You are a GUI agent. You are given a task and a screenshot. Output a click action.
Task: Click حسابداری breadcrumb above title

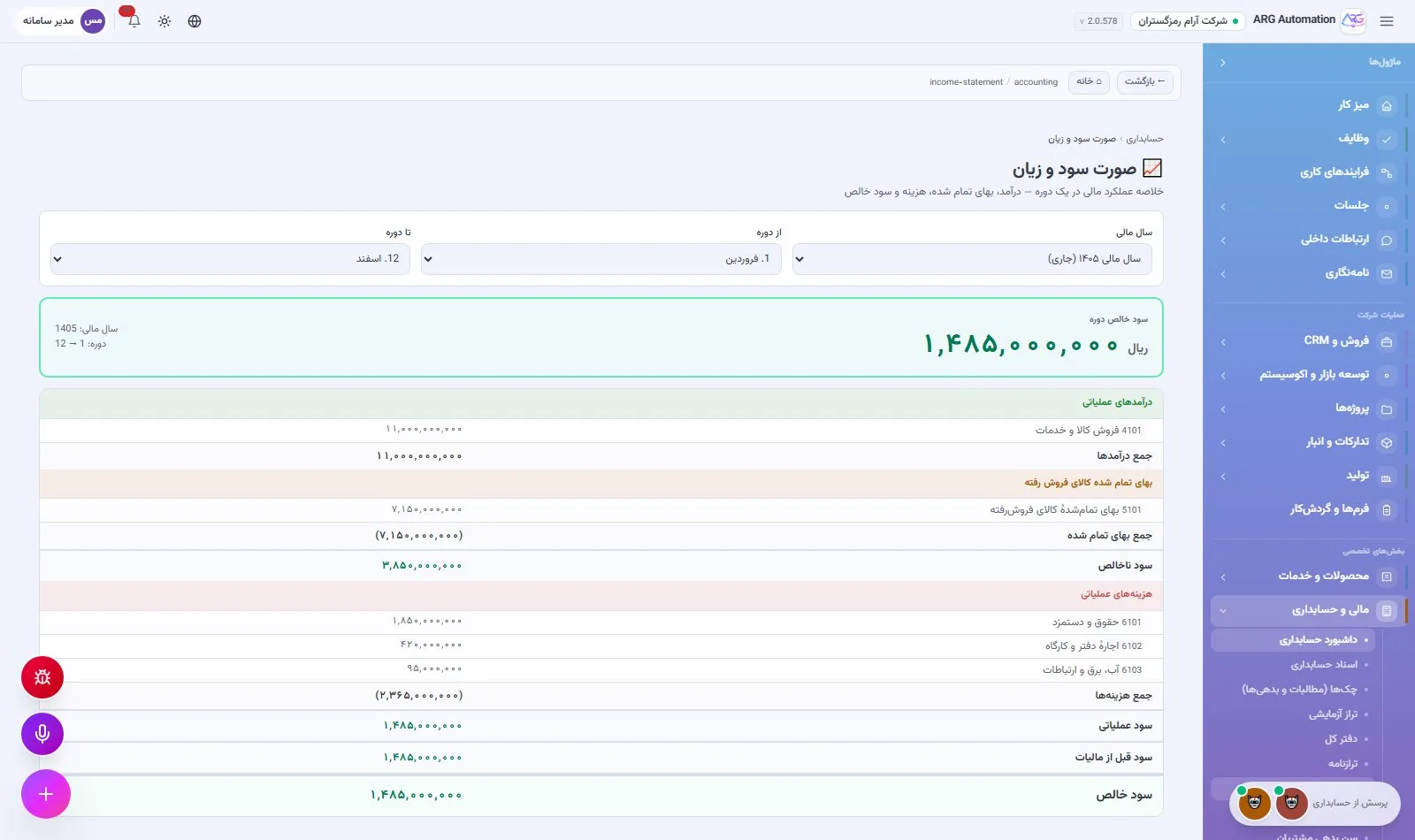[1144, 139]
